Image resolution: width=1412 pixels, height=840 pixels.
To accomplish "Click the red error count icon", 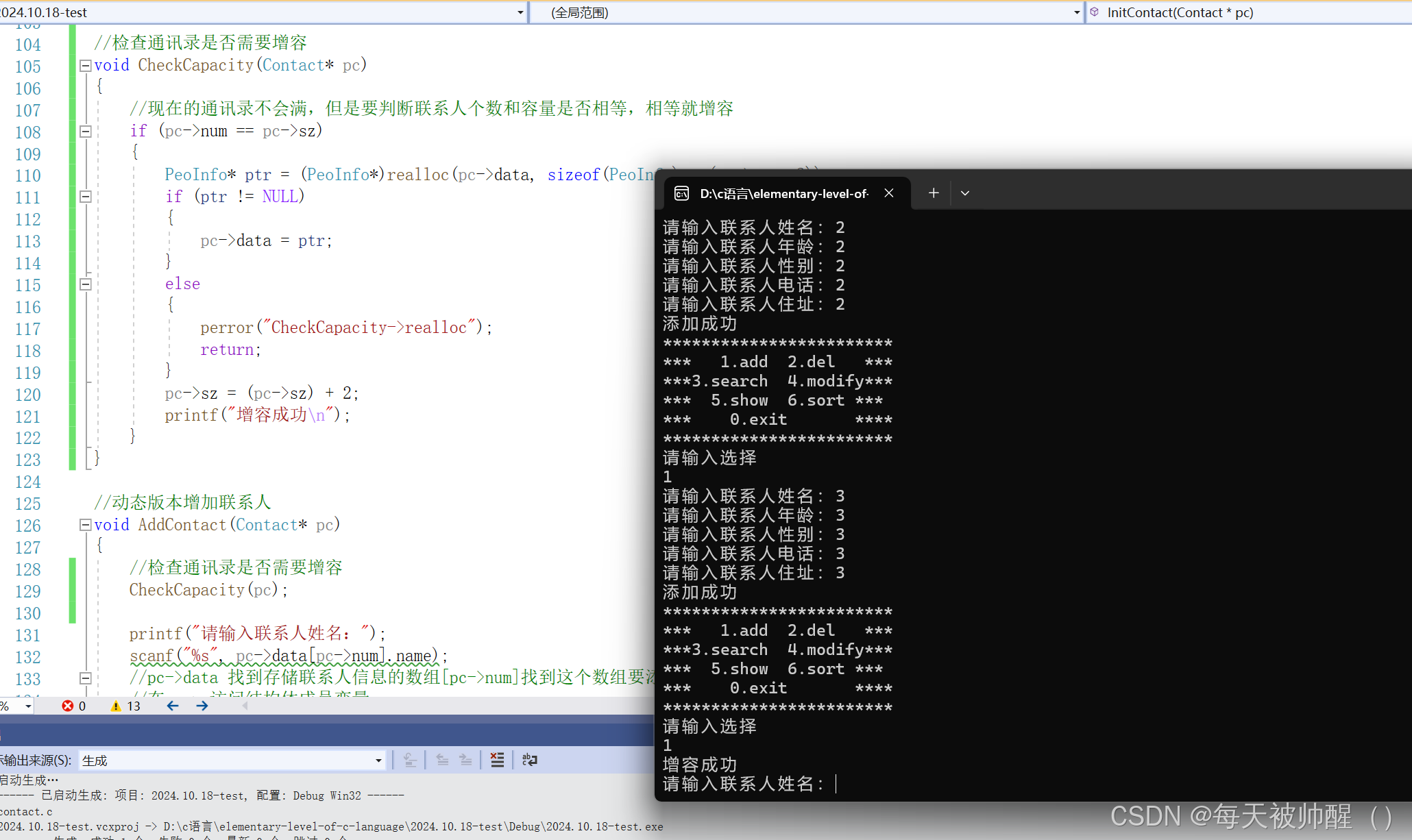I will pos(67,706).
